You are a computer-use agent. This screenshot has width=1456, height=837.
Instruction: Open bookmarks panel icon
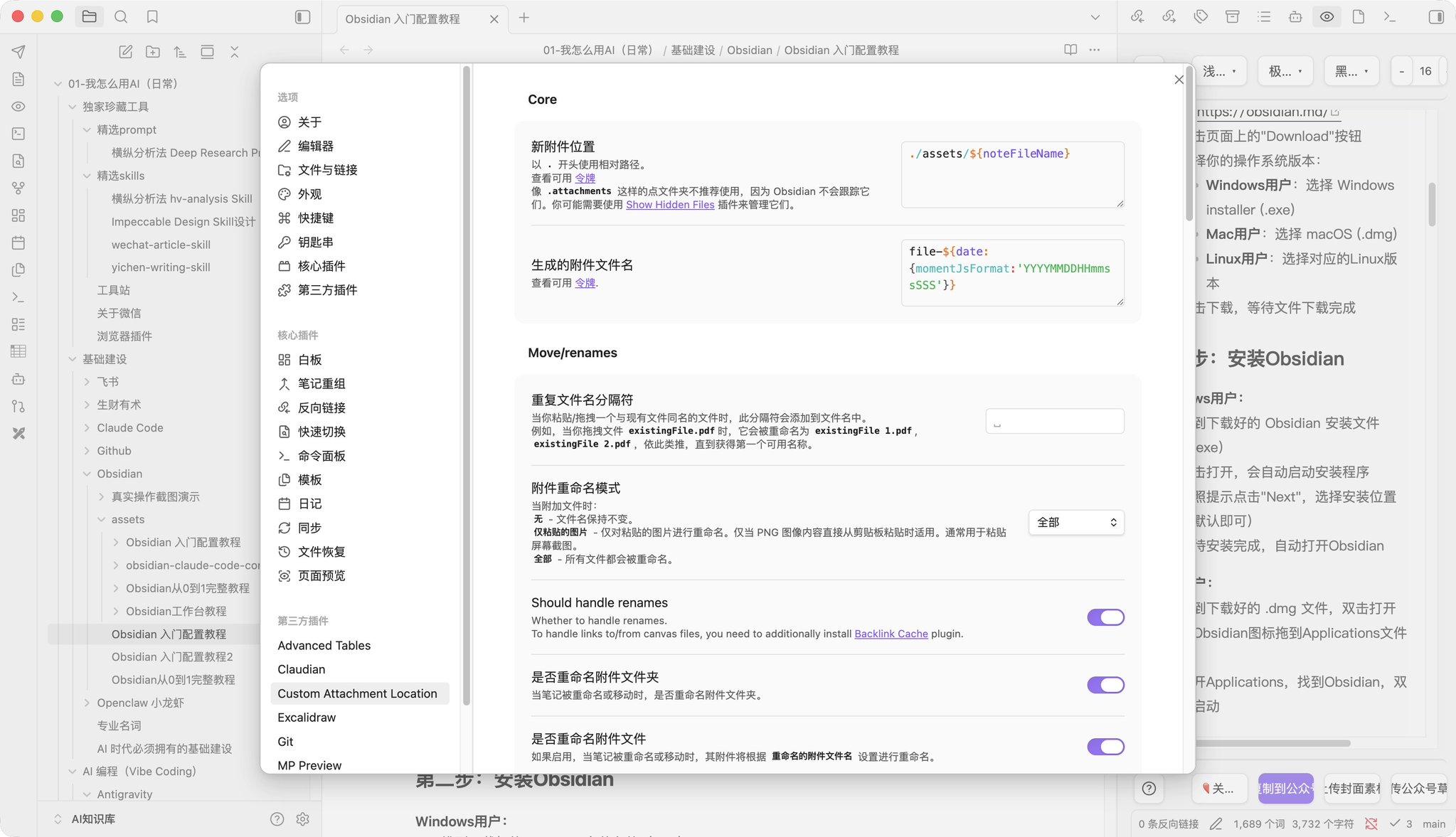click(x=152, y=16)
